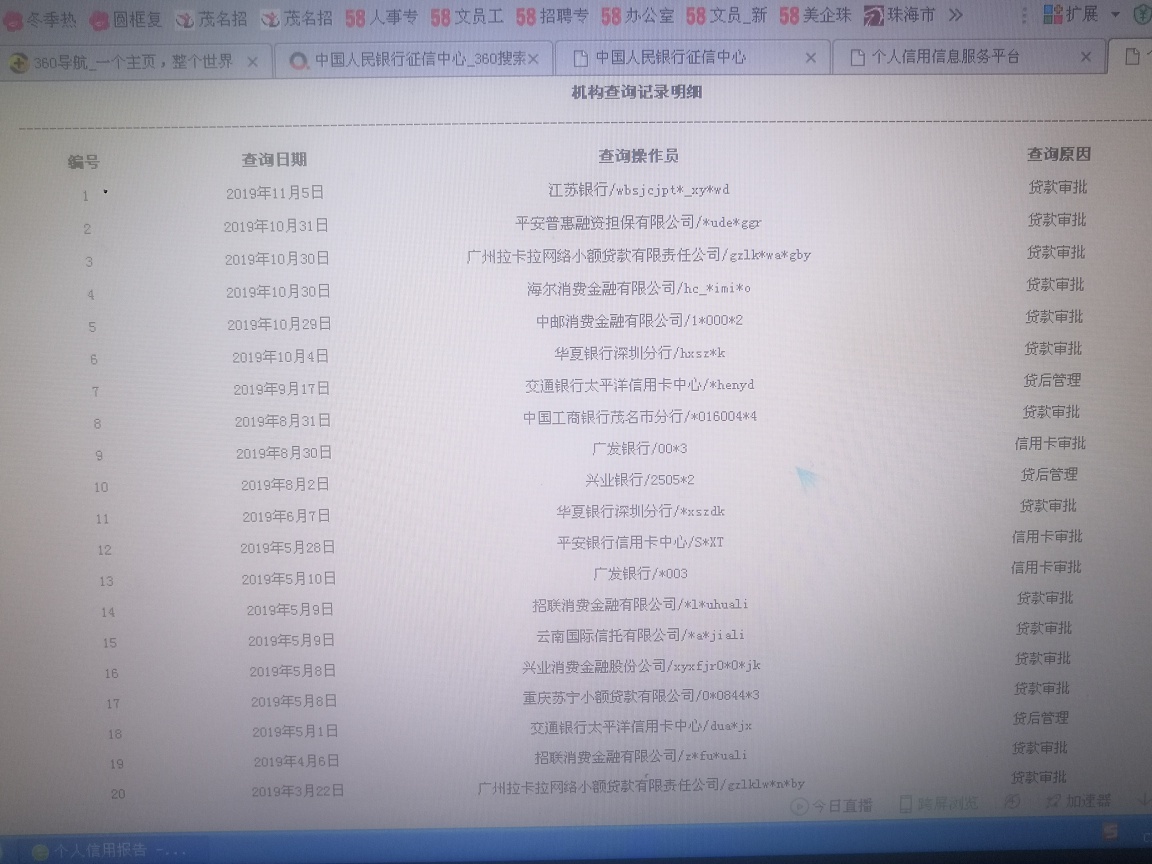Click the Sogou input method tray icon
Screen dimensions: 1152x864
click(x=1111, y=831)
